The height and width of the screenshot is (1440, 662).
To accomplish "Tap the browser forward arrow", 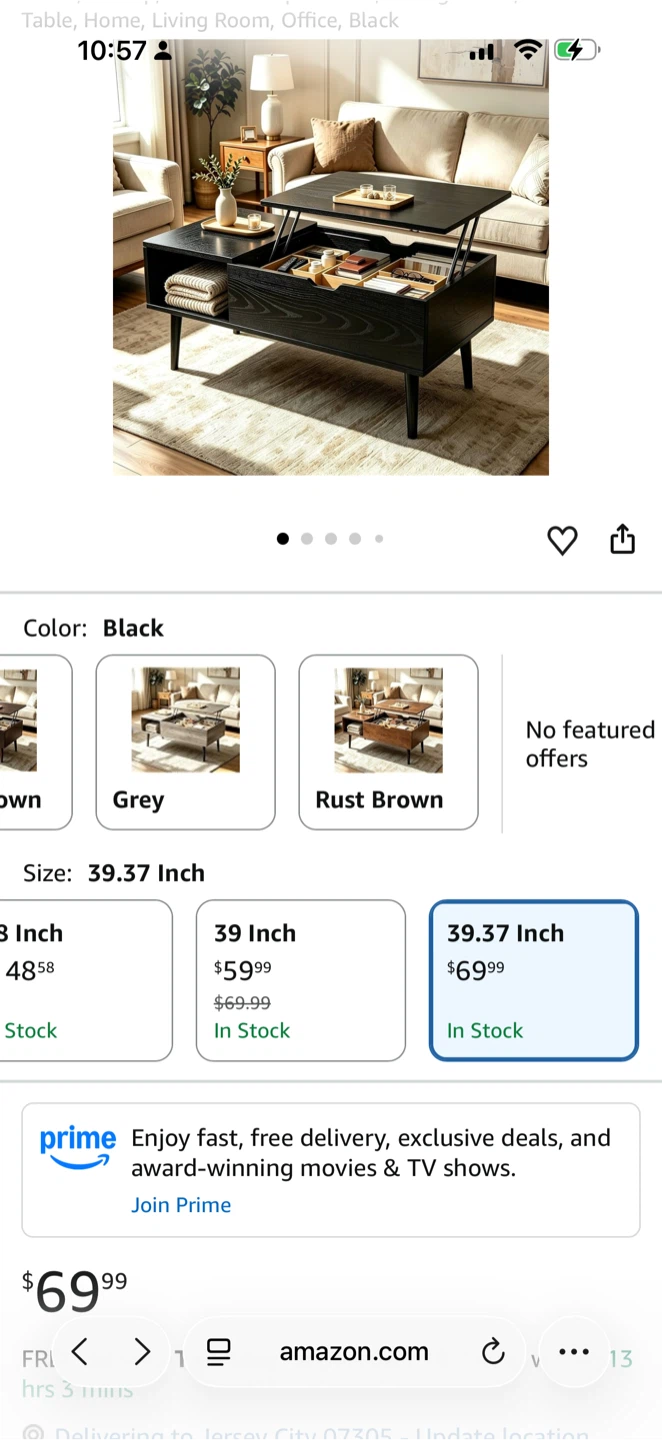I will pos(142,1352).
